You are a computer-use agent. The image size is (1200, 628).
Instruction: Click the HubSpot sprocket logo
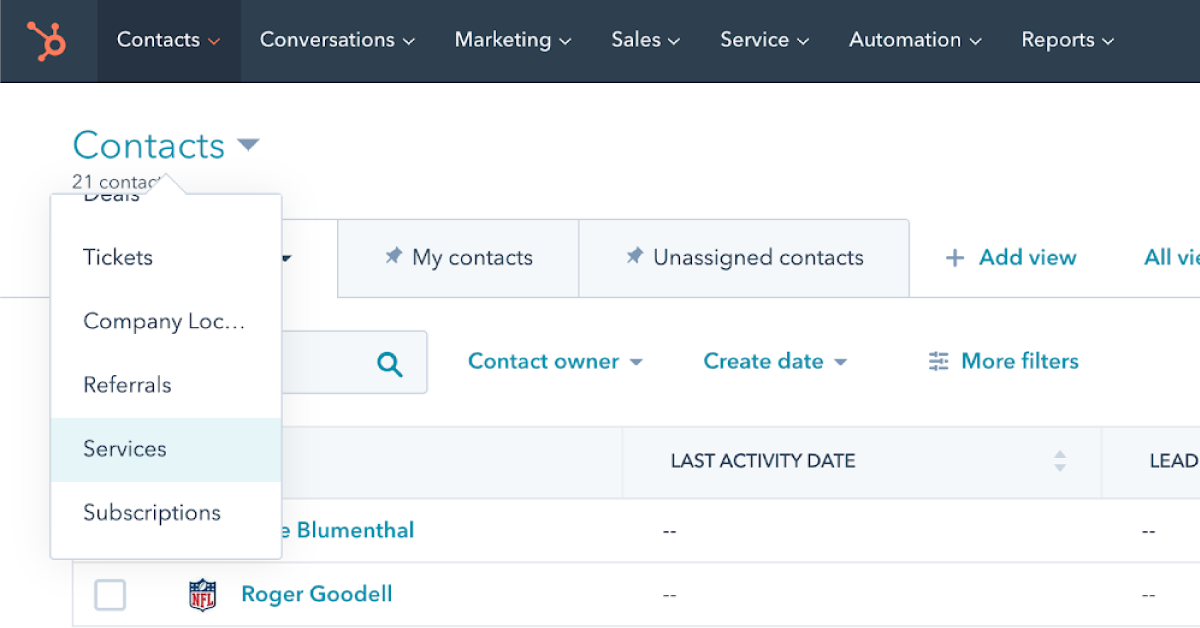tap(47, 41)
